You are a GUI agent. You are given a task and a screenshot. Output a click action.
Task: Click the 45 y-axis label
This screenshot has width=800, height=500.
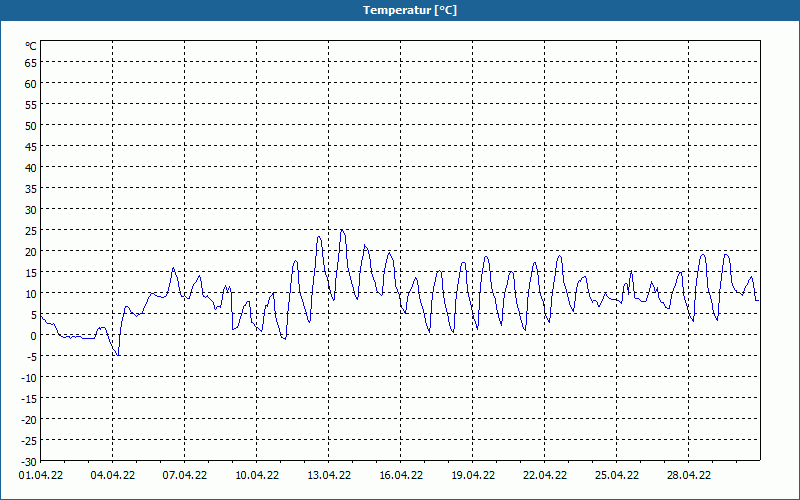point(31,147)
